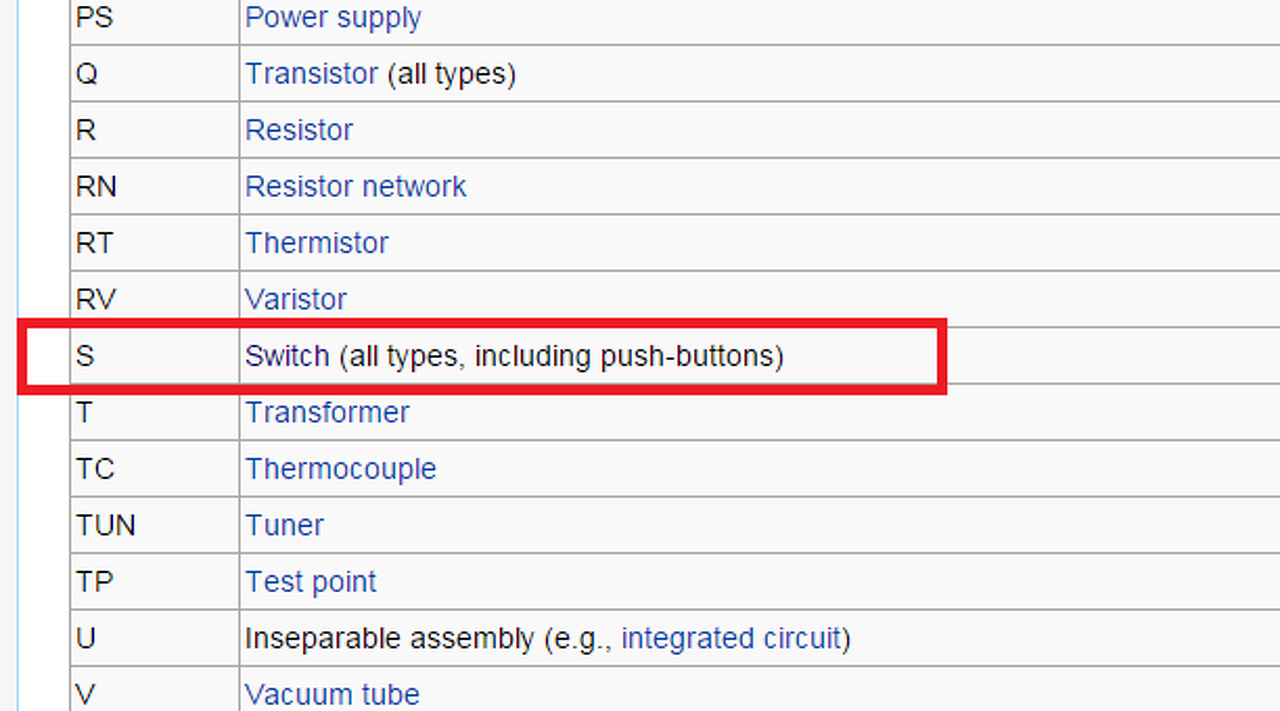Open the Power supply link
Image resolution: width=1280 pixels, height=711 pixels.
[333, 18]
